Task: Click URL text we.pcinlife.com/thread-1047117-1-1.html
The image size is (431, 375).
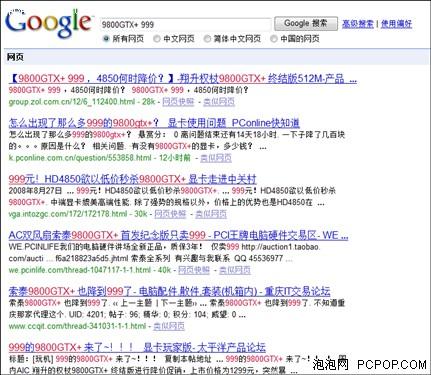Action: point(80,270)
